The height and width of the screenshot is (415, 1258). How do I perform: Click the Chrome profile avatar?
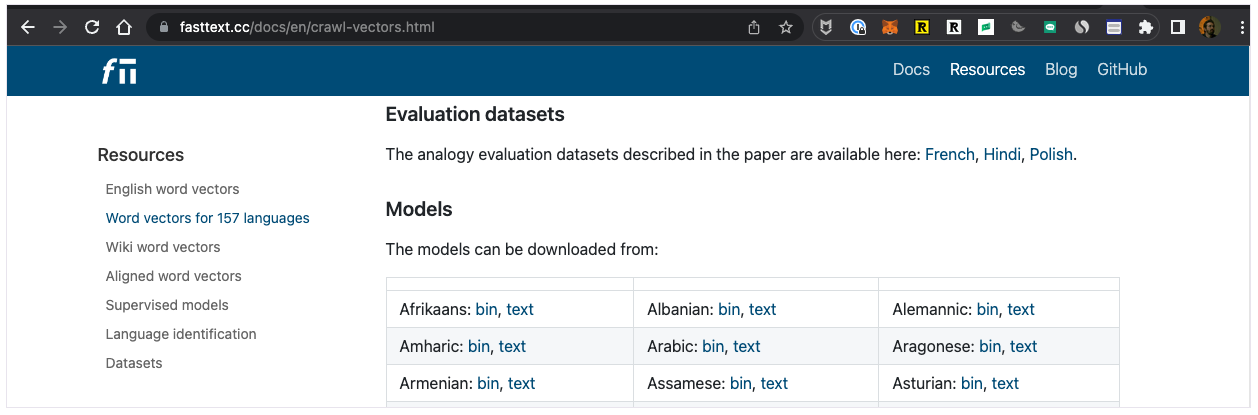(x=1209, y=28)
